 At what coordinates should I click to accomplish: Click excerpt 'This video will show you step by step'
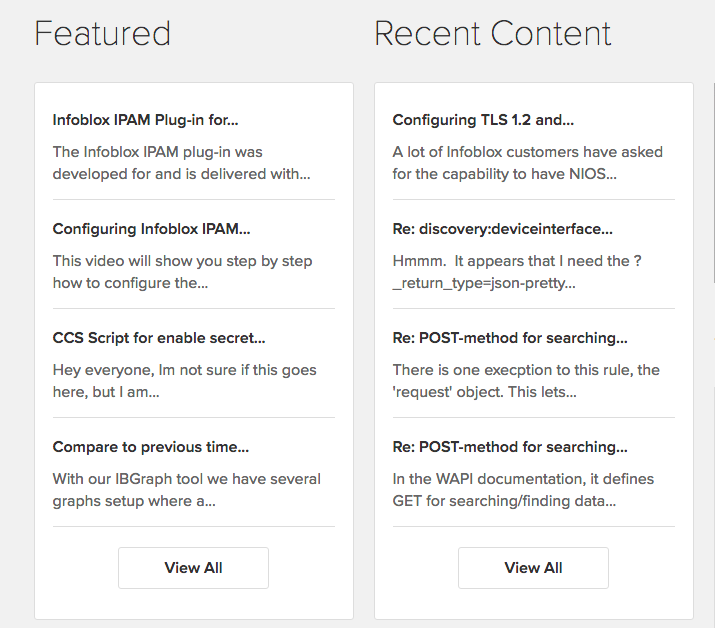[x=182, y=272]
